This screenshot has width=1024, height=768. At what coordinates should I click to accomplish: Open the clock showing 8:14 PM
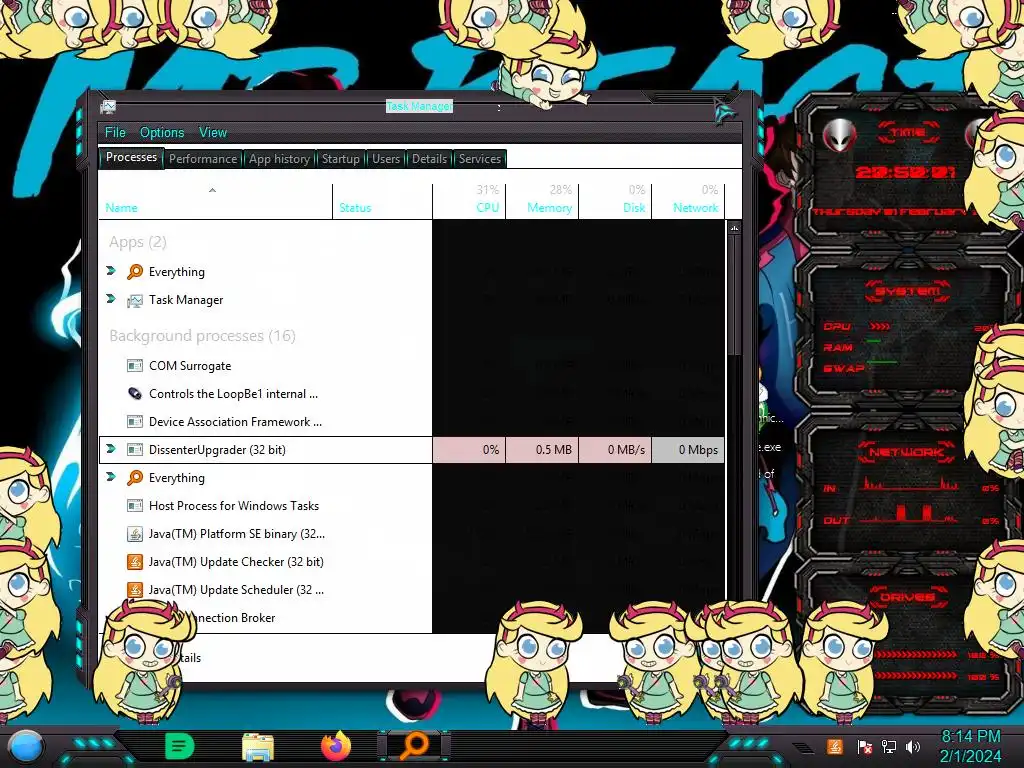point(970,746)
